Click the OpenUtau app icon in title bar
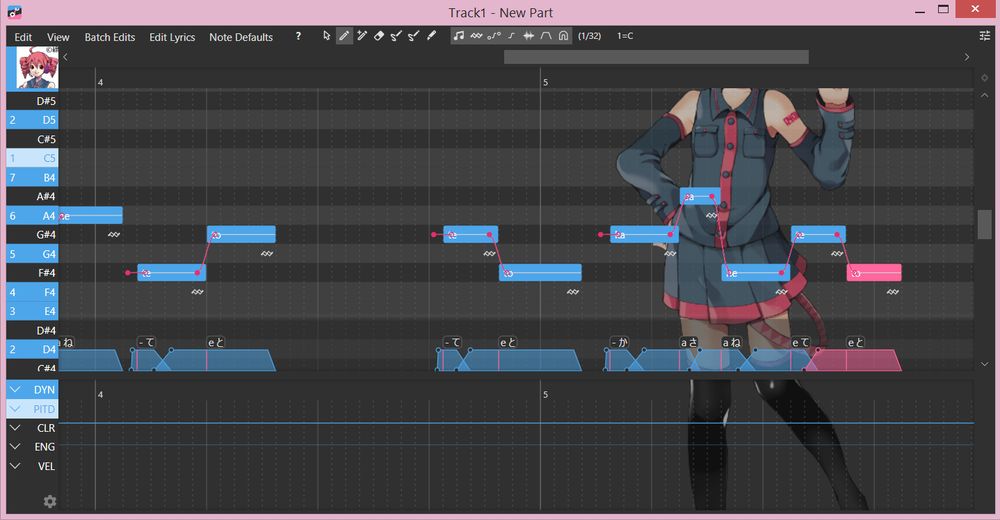Screen dimensions: 1000x520 pos(15,11)
